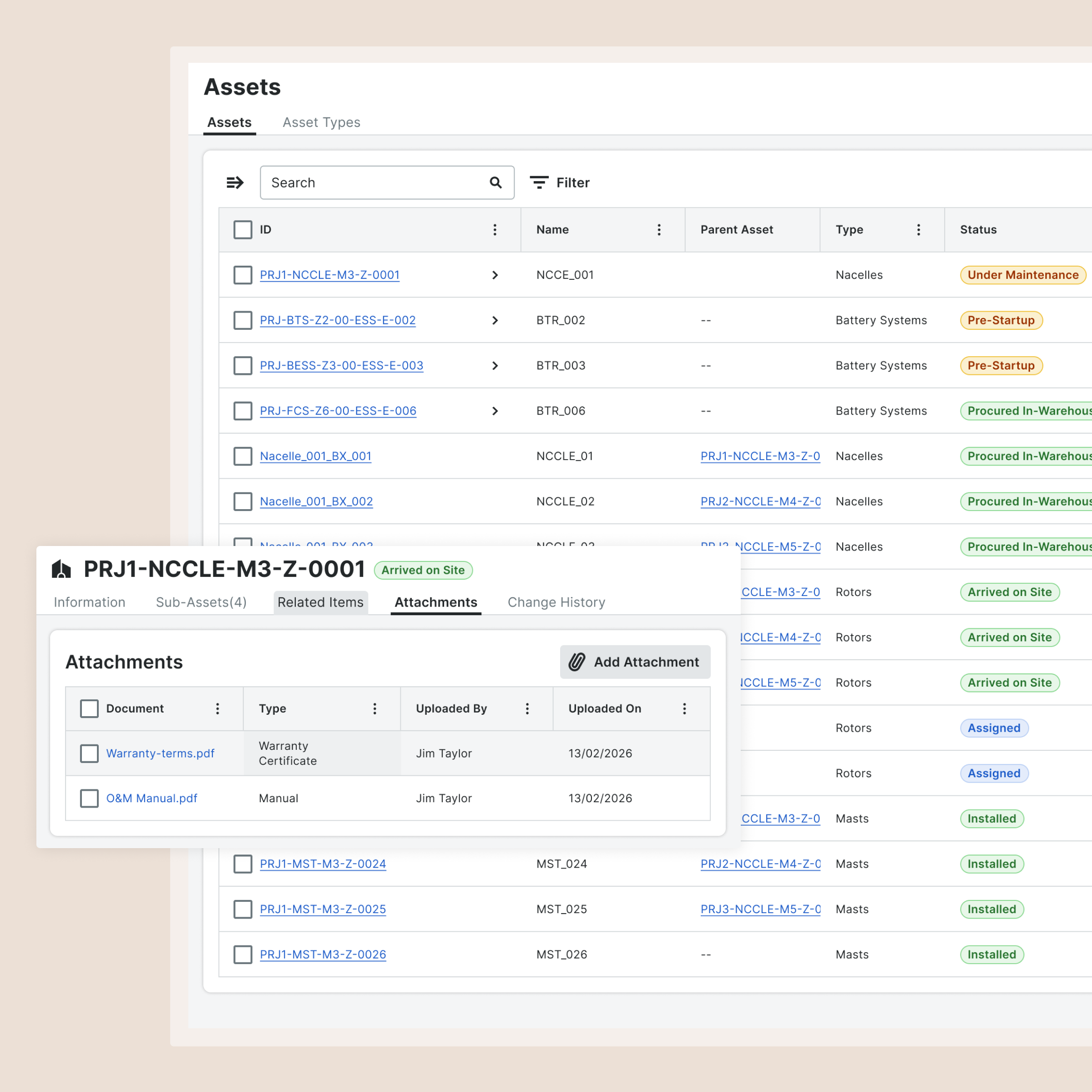This screenshot has height=1092, width=1092.
Task: Click the Pre-Startup badge in BTR_002 row
Action: (1001, 320)
